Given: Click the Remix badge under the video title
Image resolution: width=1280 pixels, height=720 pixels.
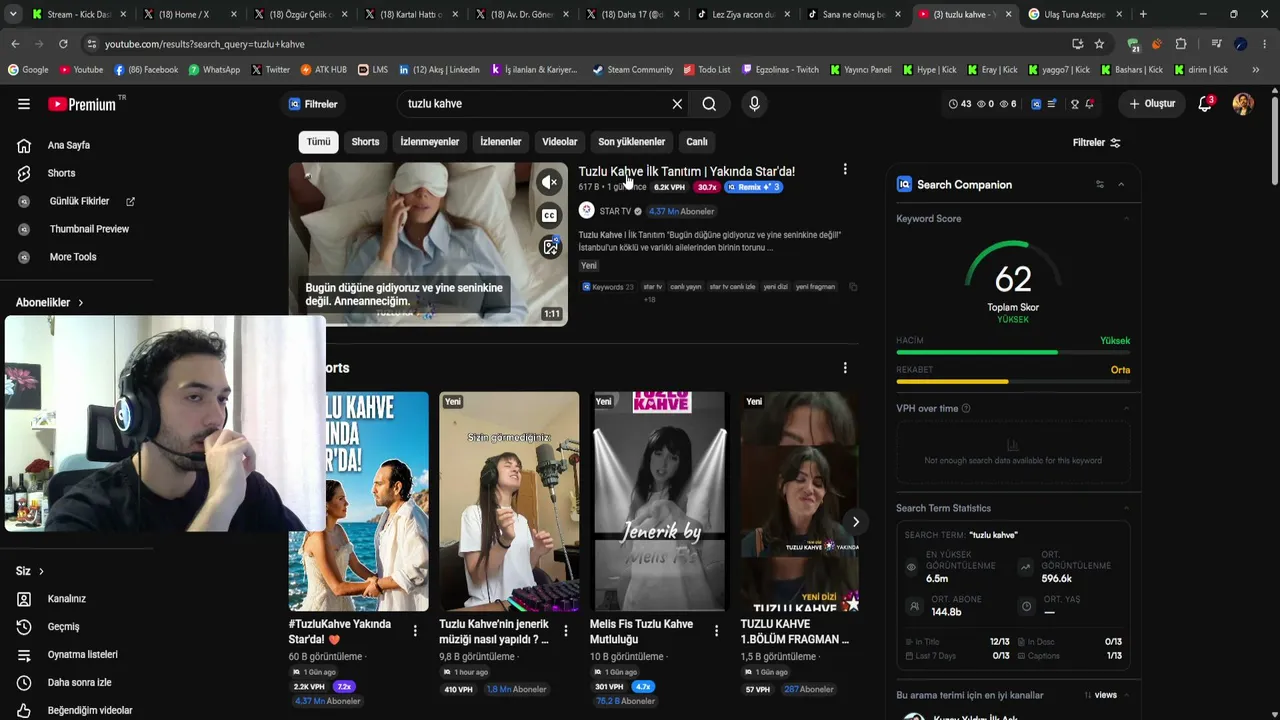Looking at the screenshot, I should tap(753, 187).
